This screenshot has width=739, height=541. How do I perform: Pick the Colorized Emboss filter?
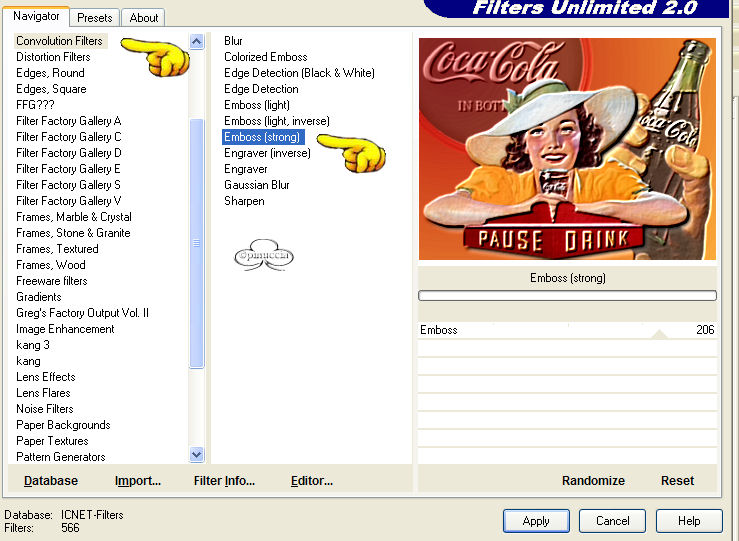click(x=266, y=57)
